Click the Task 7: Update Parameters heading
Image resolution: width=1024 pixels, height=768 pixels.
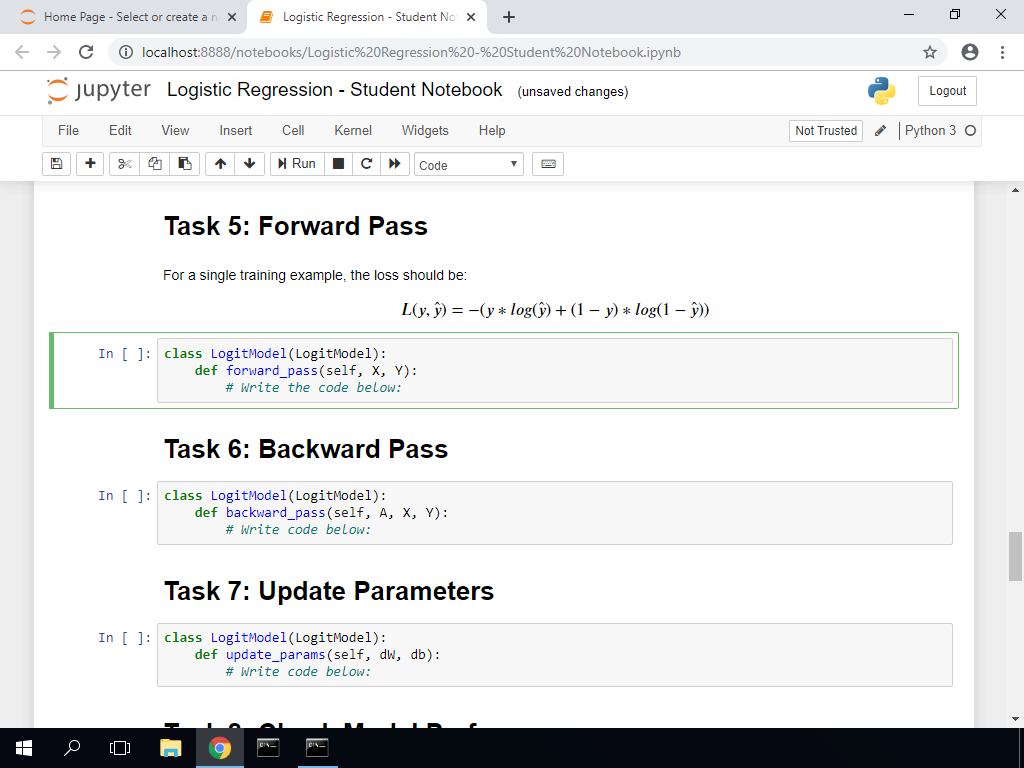[x=328, y=591]
